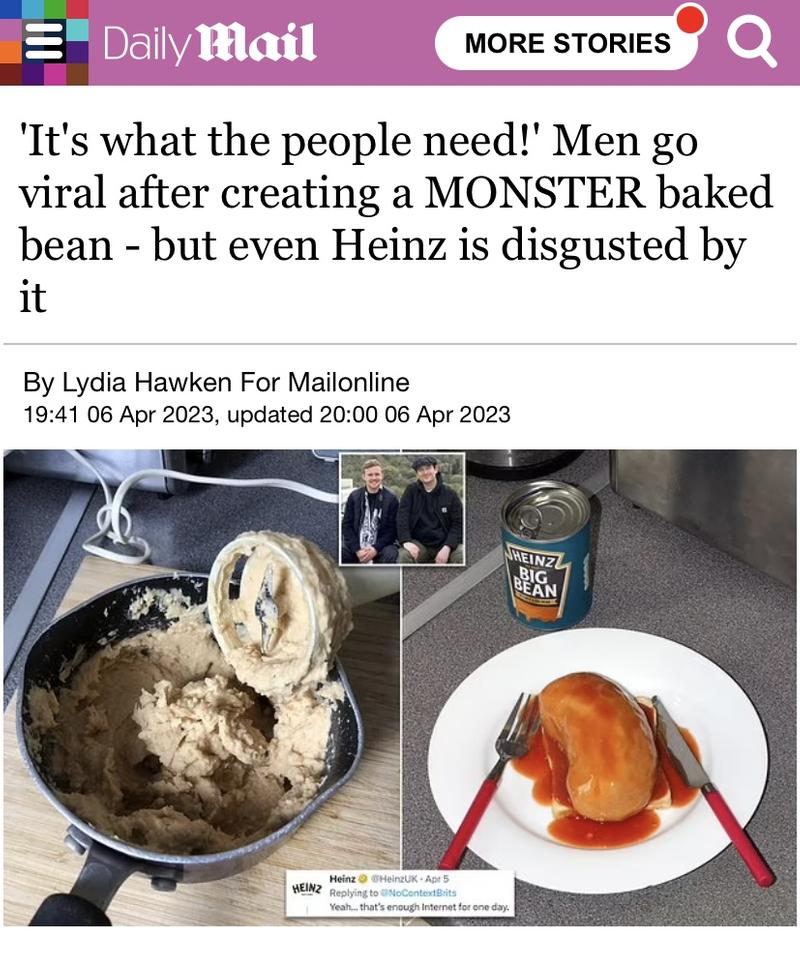Click the Heinz verified badge icon
The width and height of the screenshot is (800, 953).
[364, 879]
